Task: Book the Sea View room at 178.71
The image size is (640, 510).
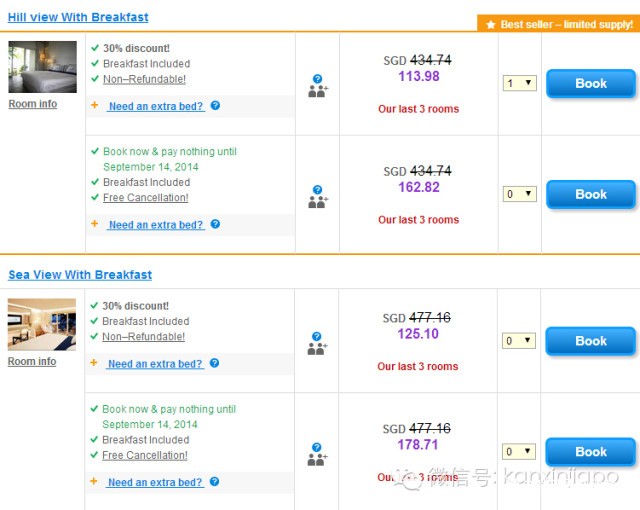Action: pos(590,452)
